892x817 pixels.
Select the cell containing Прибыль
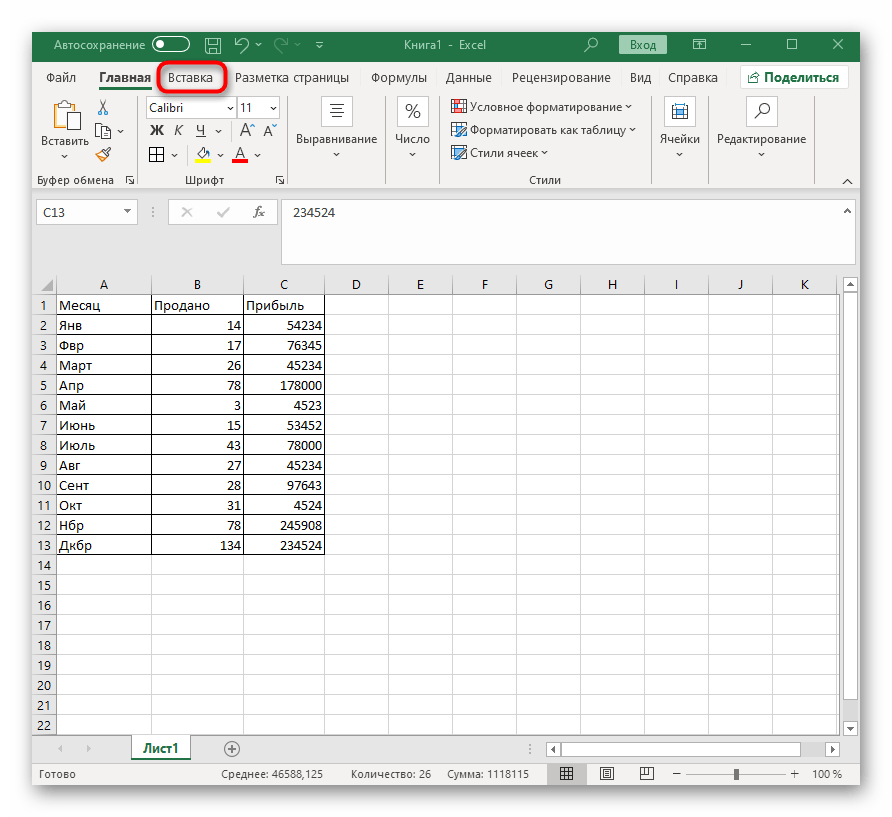(283, 305)
